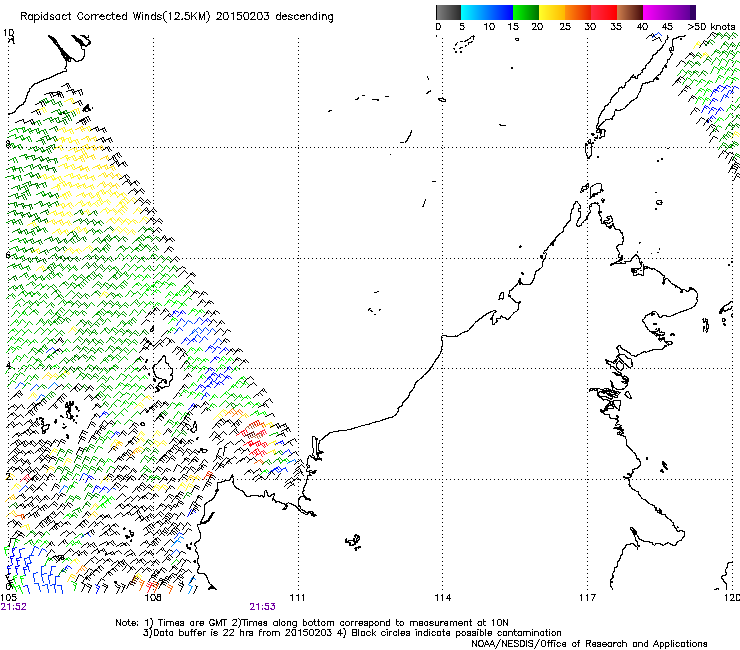Click the purple time stamp '21:53'
This screenshot has height=650, width=740.
[x=262, y=607]
